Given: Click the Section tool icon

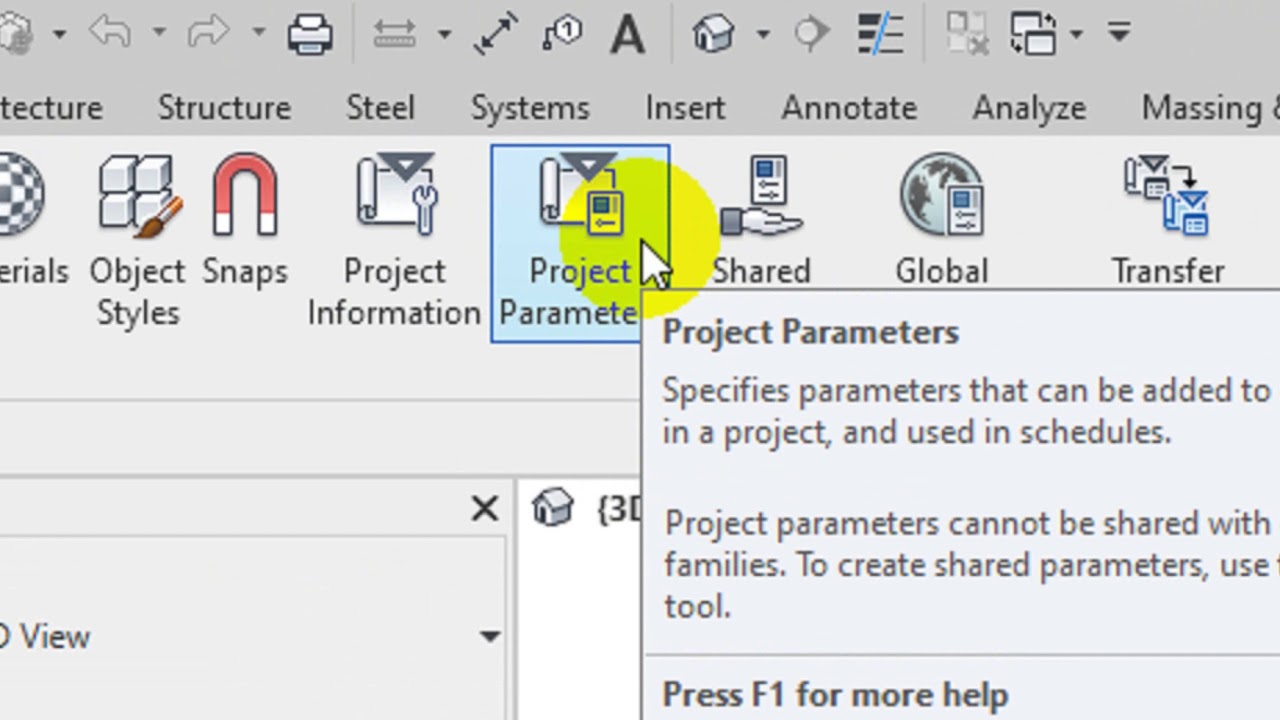Looking at the screenshot, I should [x=811, y=34].
